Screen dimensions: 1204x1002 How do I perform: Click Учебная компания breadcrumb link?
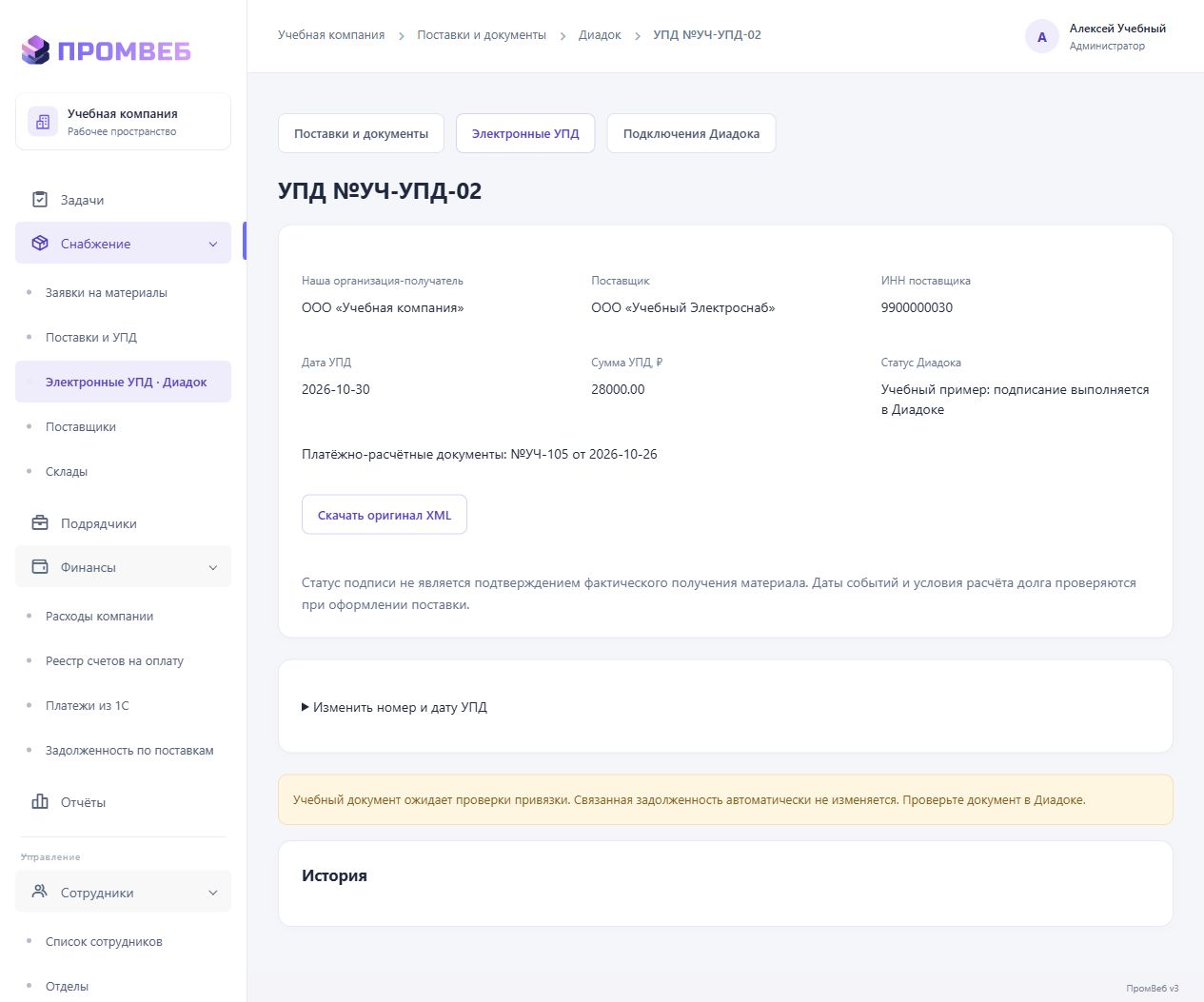331,35
